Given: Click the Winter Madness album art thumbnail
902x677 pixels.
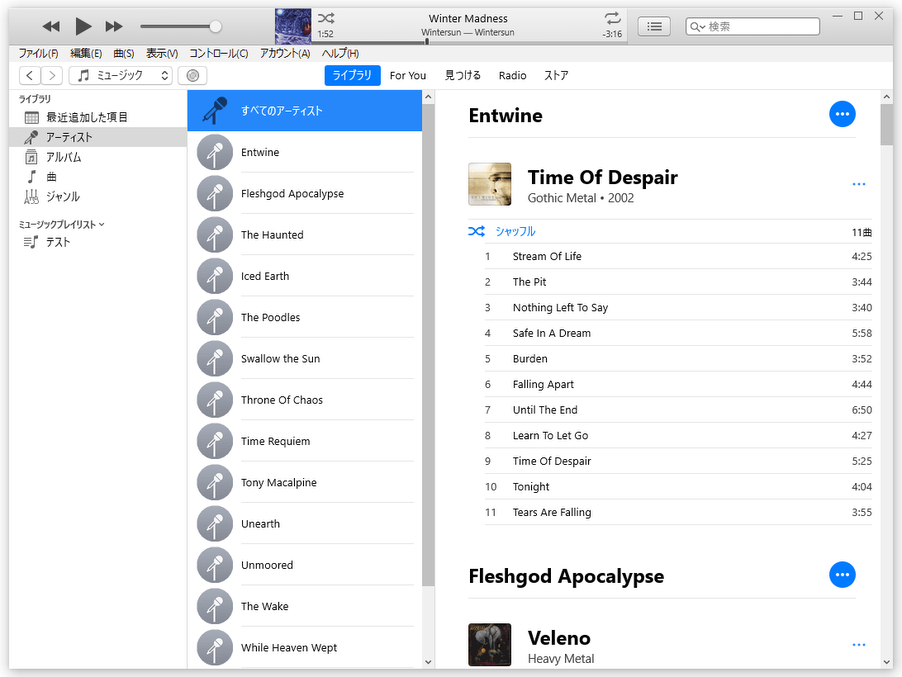Looking at the screenshot, I should [x=293, y=26].
